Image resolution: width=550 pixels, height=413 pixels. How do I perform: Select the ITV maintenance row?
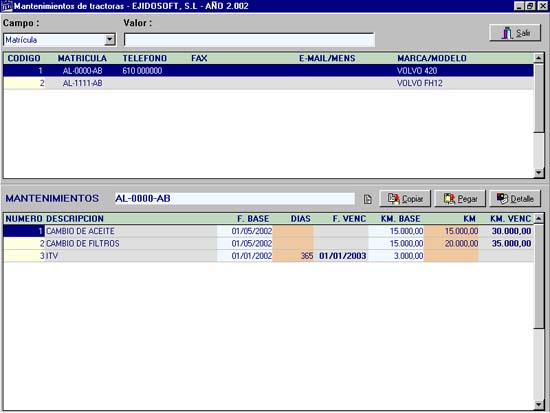268,256
